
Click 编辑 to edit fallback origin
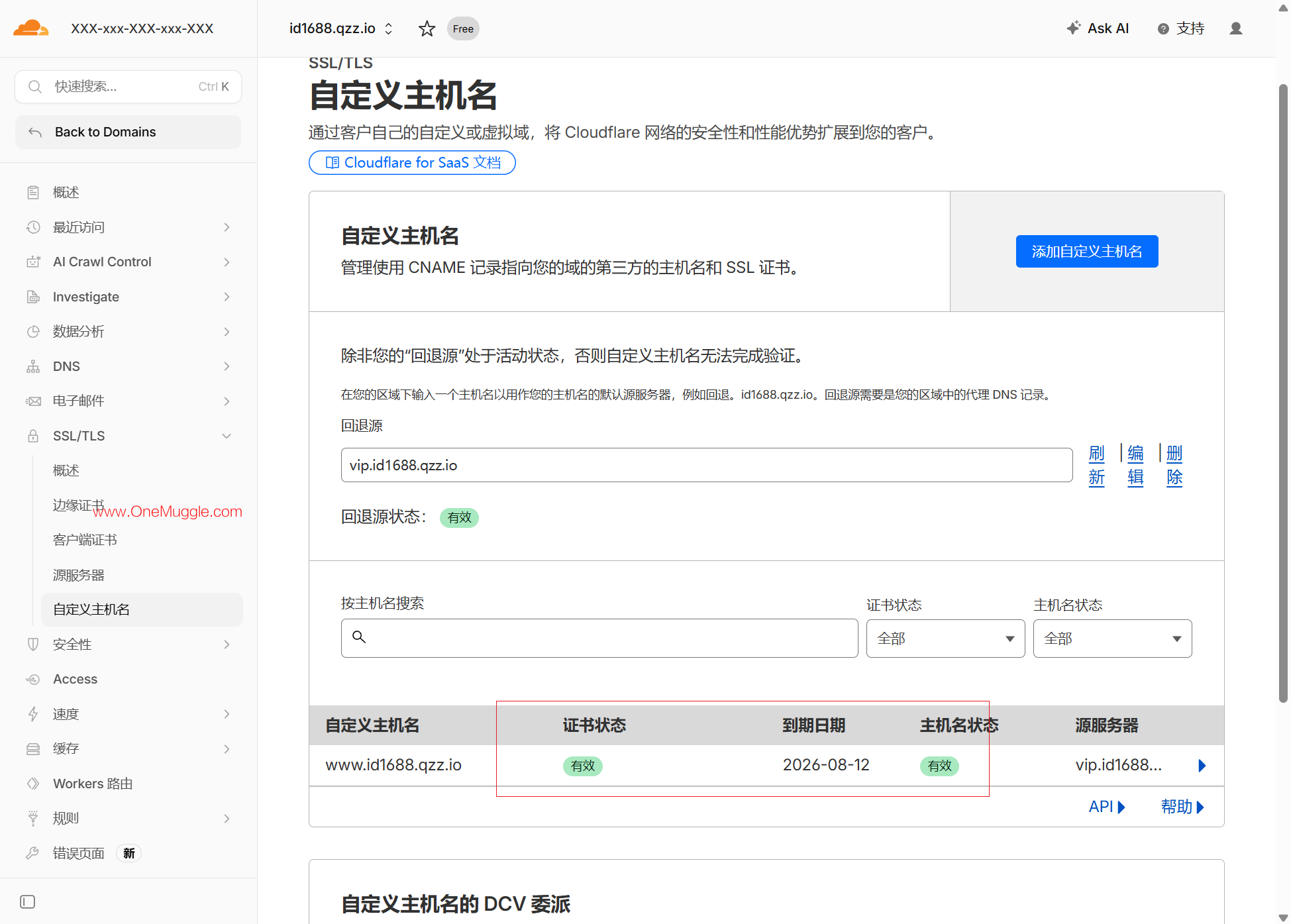(x=1135, y=465)
